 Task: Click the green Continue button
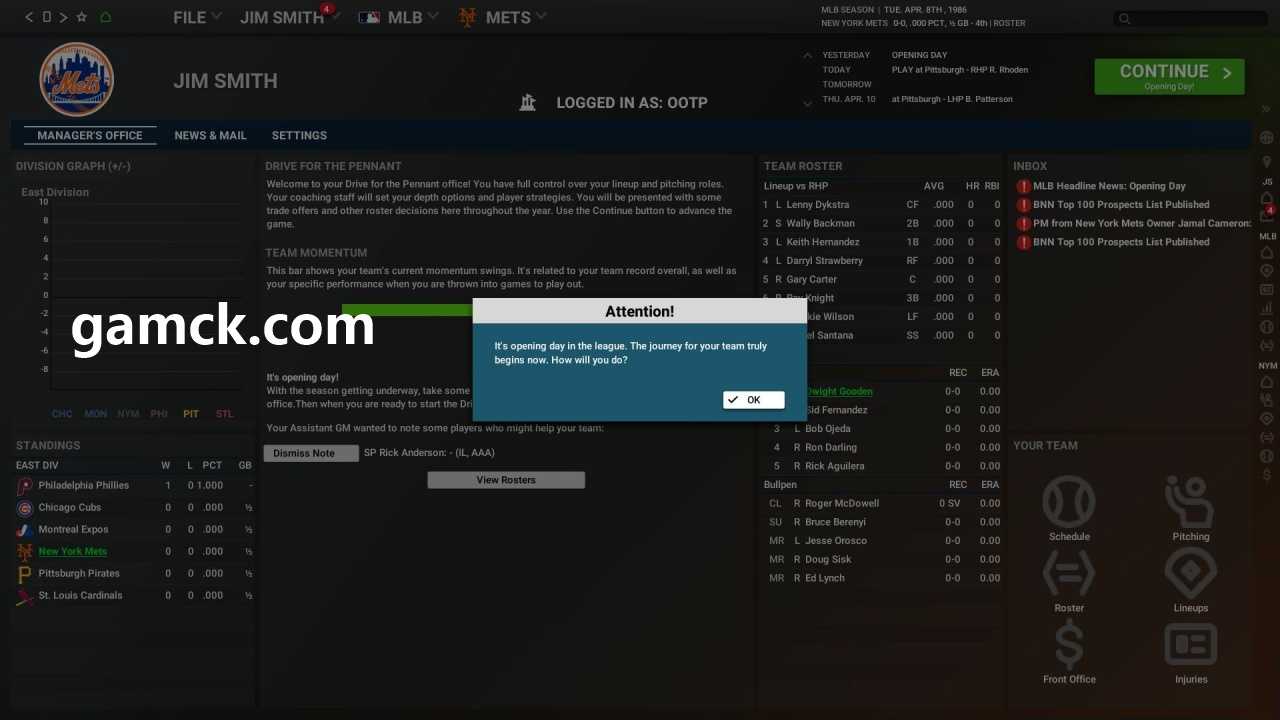[1169, 76]
